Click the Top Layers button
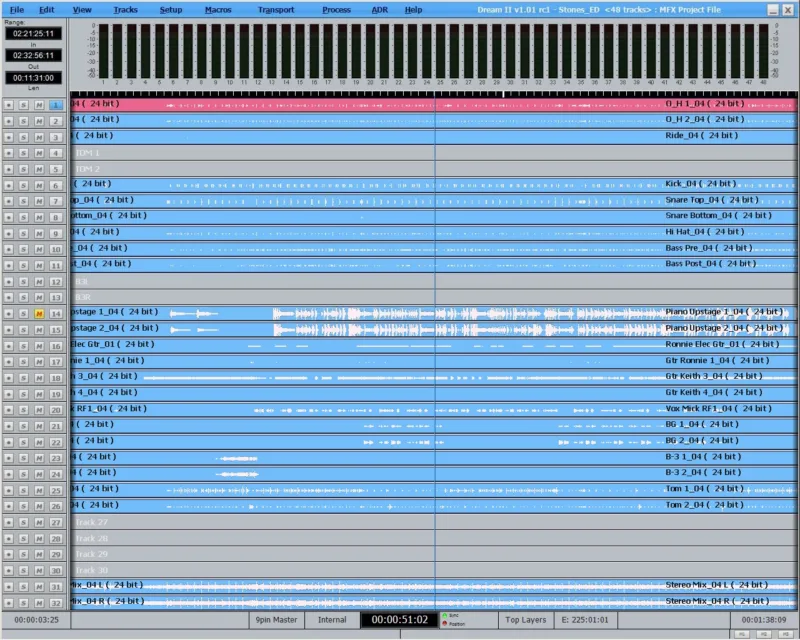Image resolution: width=800 pixels, height=640 pixels. pos(526,620)
